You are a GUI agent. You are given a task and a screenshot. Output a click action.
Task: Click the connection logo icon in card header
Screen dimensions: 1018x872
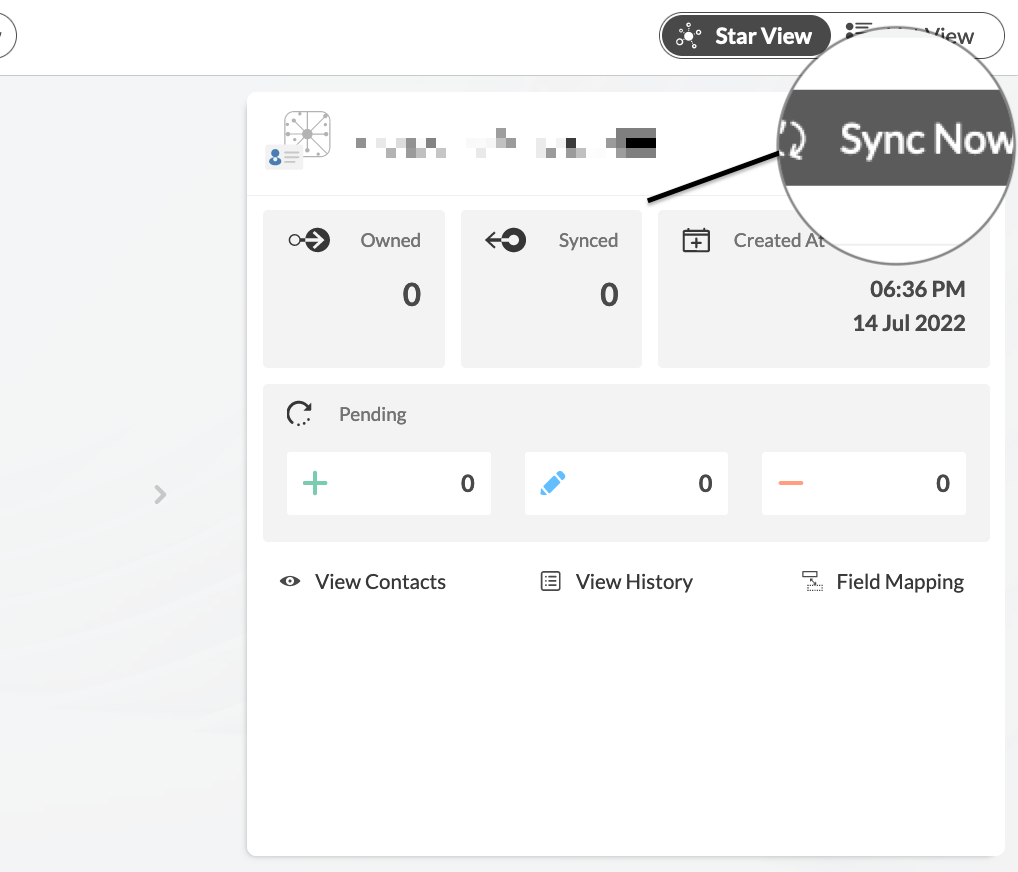pyautogui.click(x=300, y=138)
